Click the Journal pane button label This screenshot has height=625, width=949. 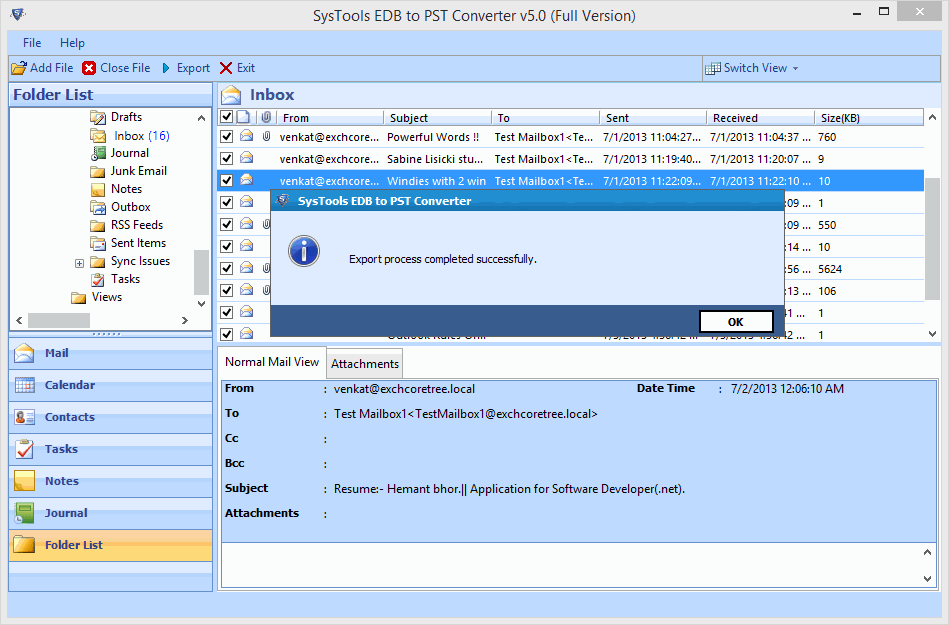66,513
